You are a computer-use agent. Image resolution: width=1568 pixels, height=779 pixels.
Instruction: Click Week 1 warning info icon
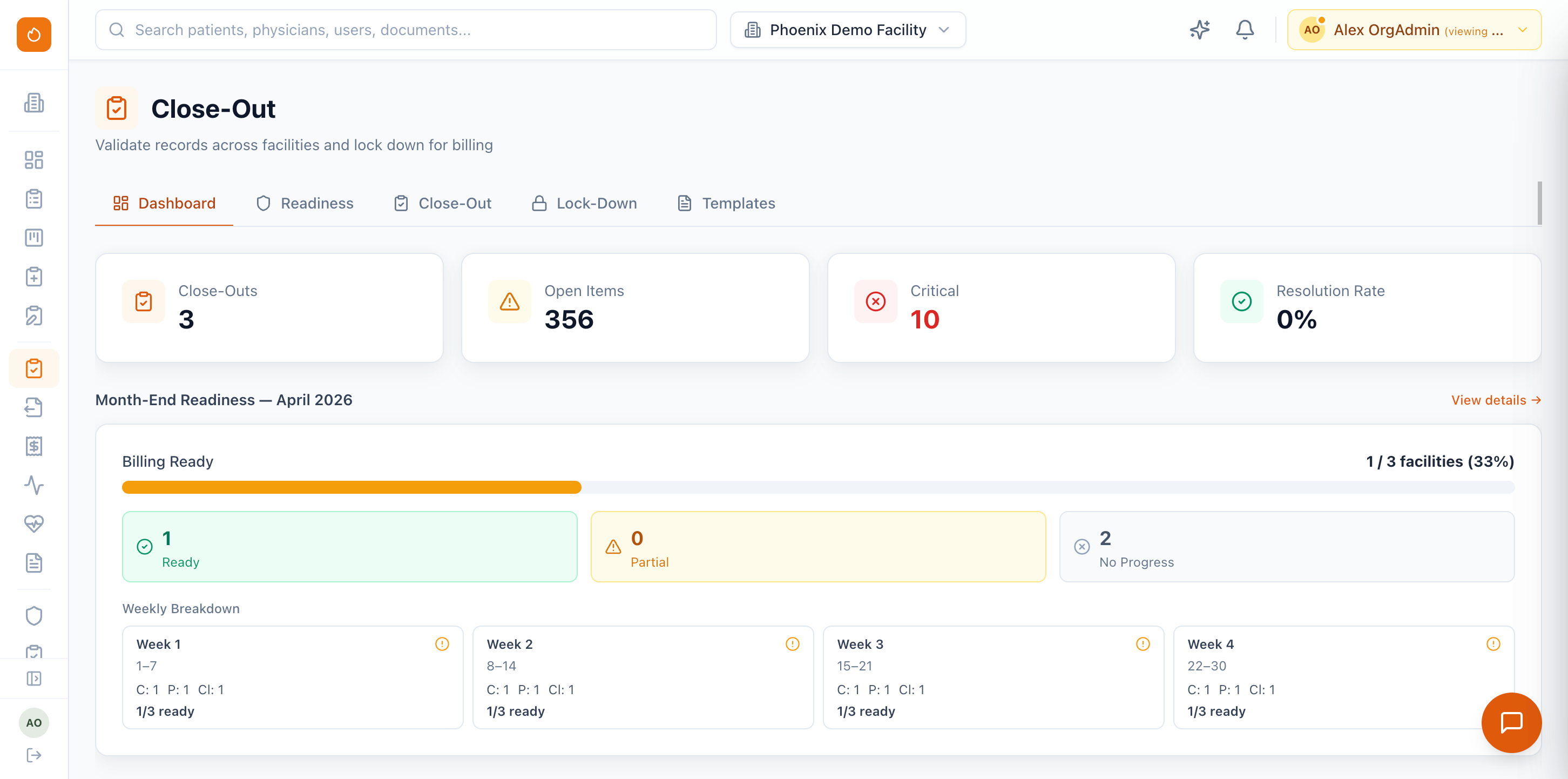pyautogui.click(x=442, y=644)
